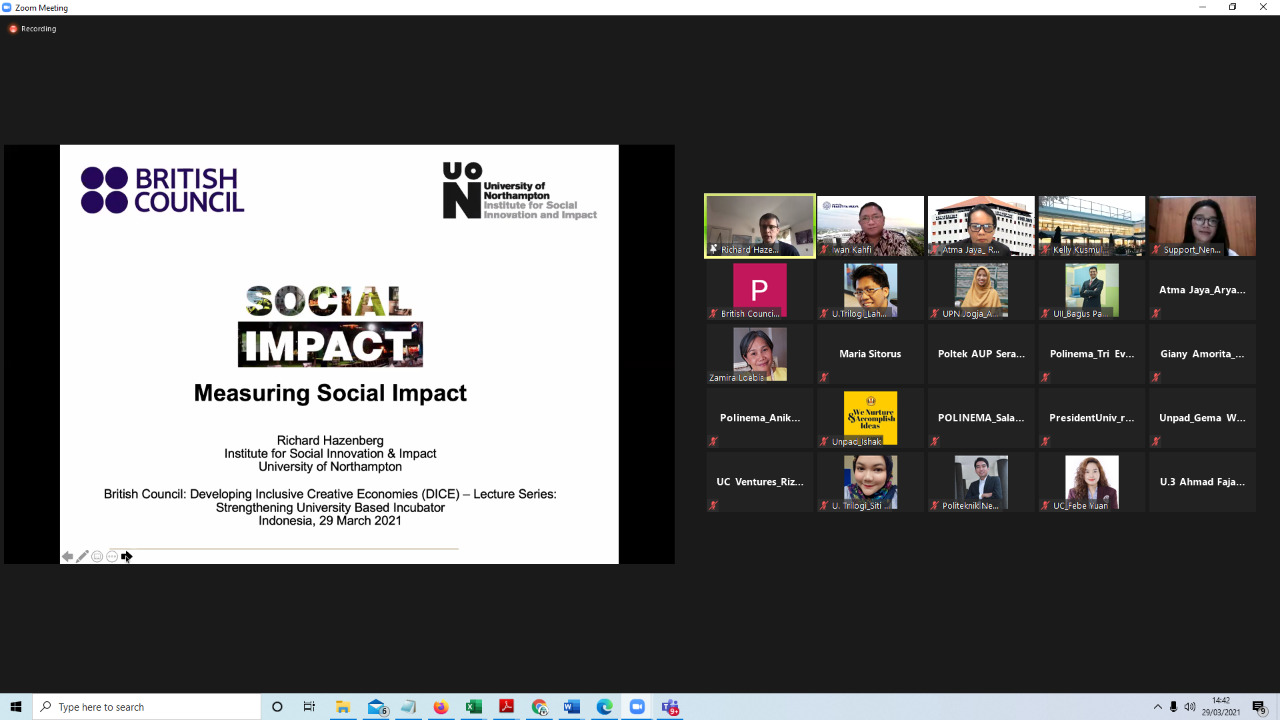Screen dimensions: 1280x720
Task: Click the Recording indicator
Action: pos(32,29)
